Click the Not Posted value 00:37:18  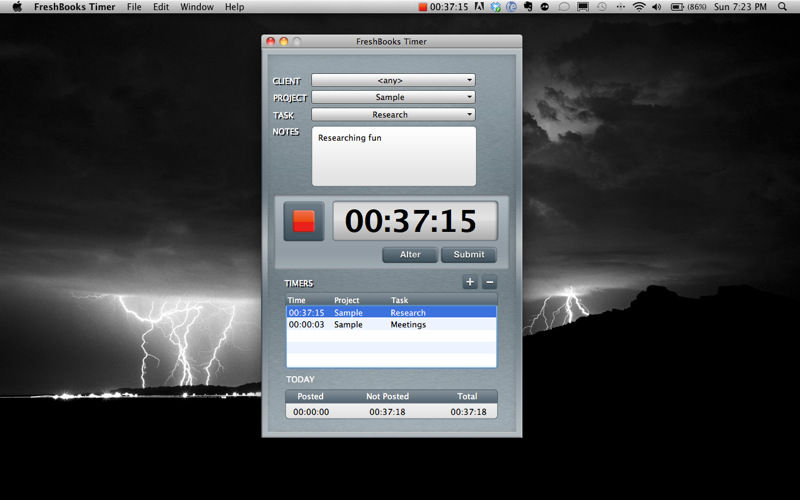point(387,412)
